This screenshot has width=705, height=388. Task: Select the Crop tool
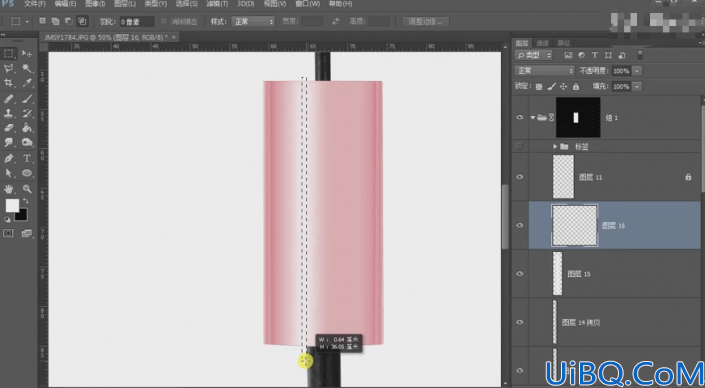[x=9, y=83]
